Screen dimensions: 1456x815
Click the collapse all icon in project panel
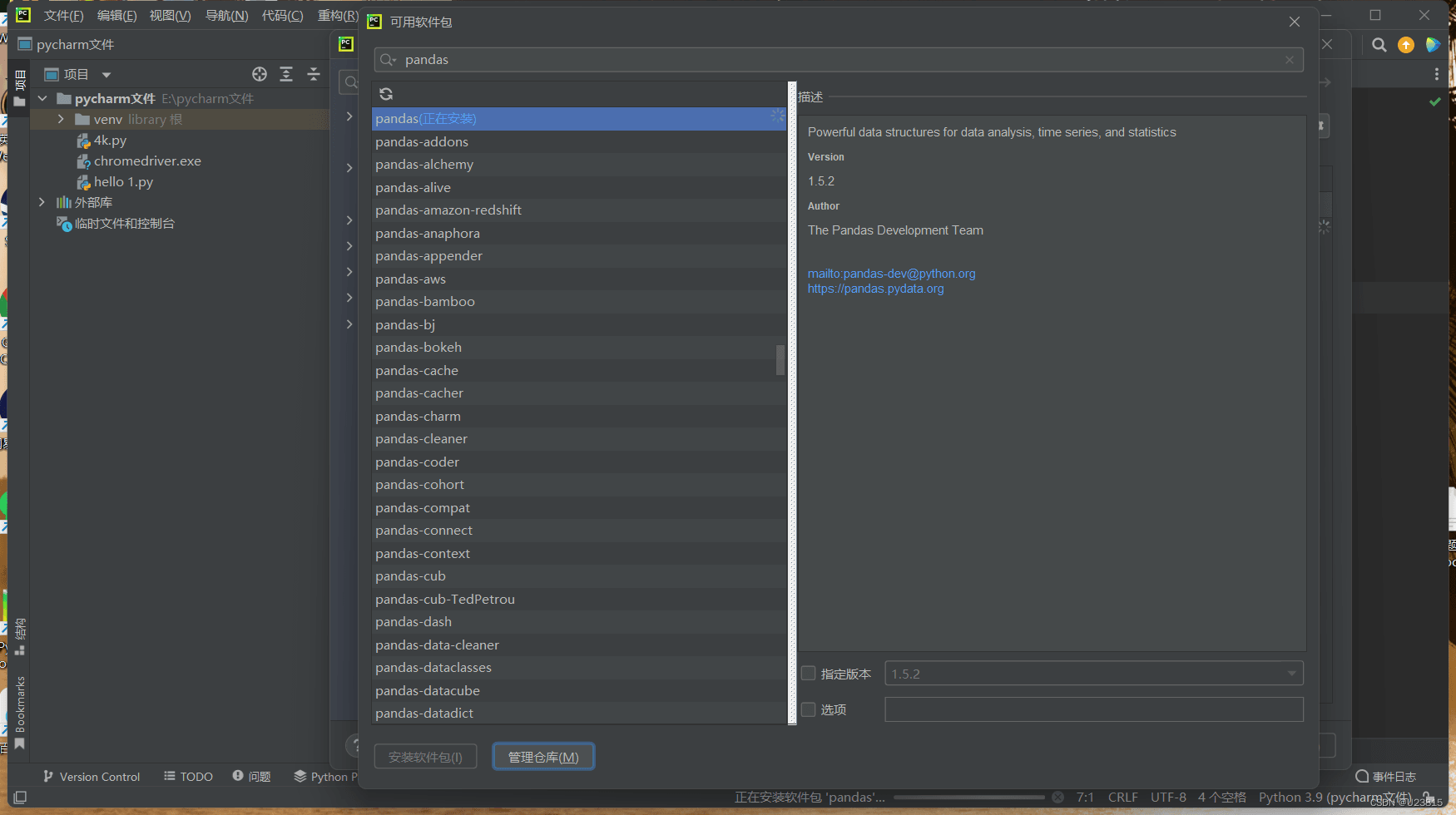[314, 74]
